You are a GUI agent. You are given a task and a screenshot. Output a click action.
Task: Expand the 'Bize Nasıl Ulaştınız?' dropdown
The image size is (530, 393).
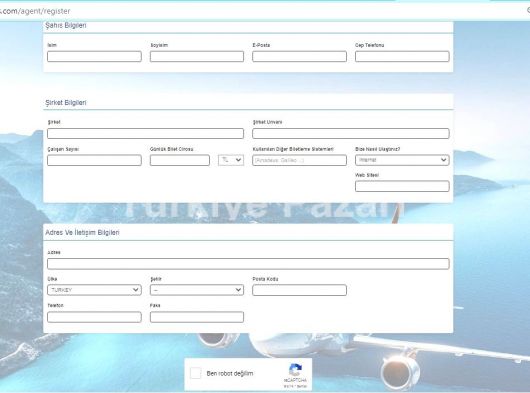(x=402, y=160)
